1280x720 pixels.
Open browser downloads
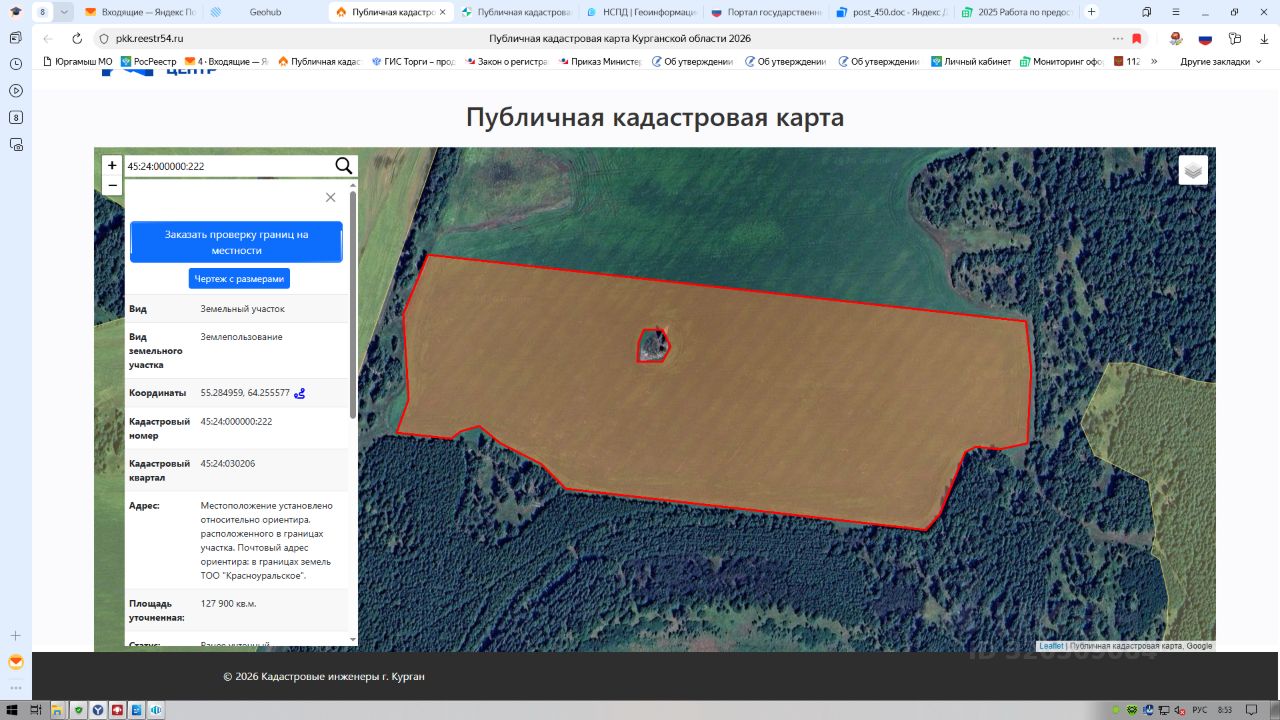[x=1264, y=38]
